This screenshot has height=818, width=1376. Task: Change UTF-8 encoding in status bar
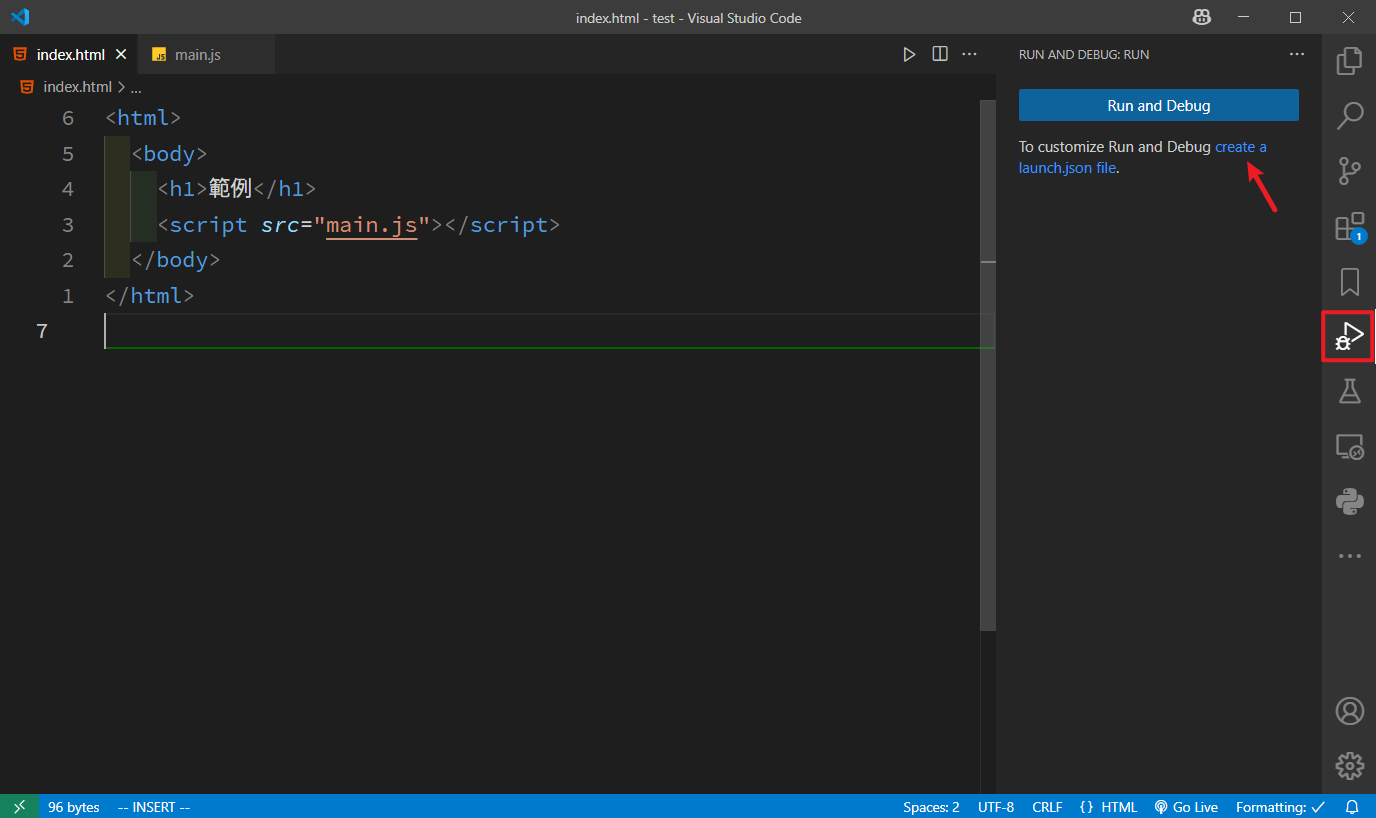point(996,807)
